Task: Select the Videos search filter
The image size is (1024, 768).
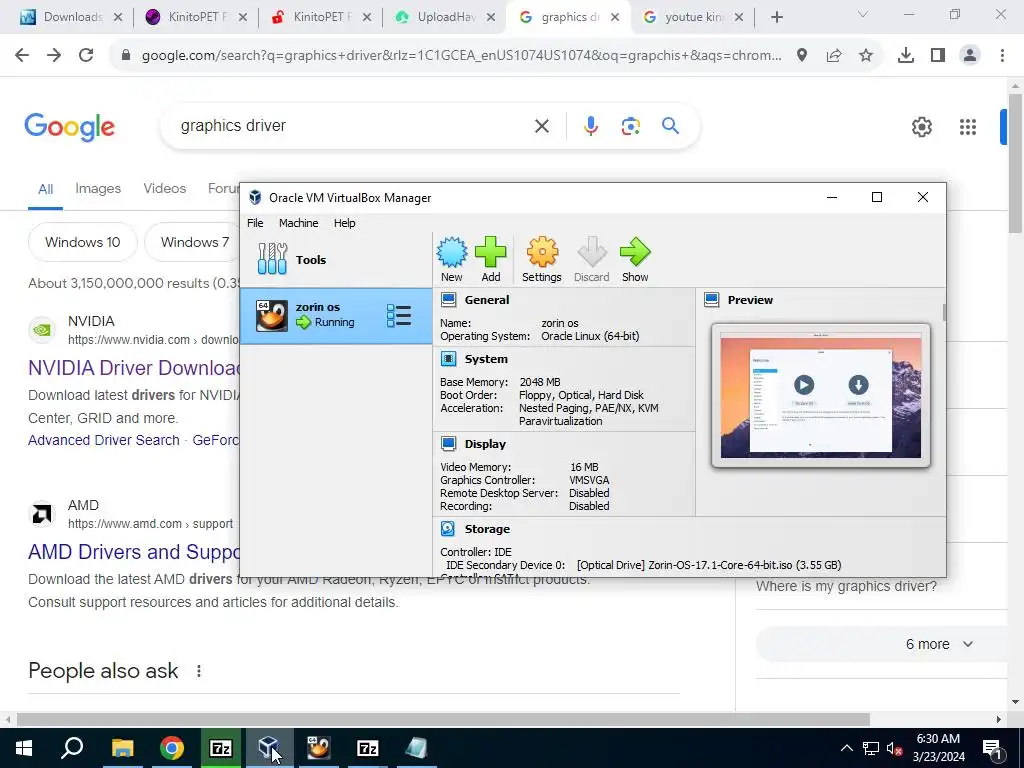Action: click(165, 188)
